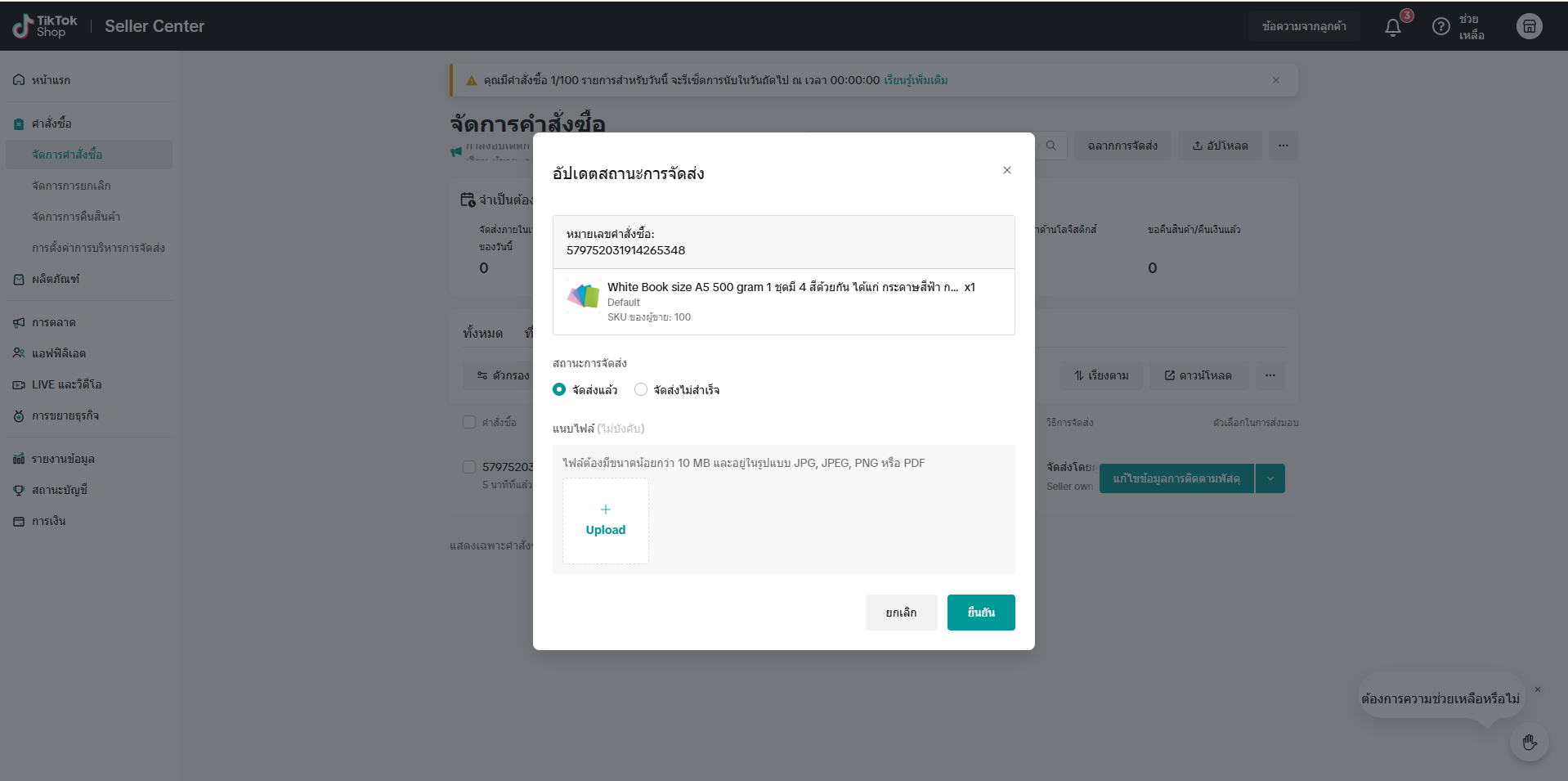Image resolution: width=1568 pixels, height=781 pixels.
Task: Open the three-dots menu beside อัปโหลด
Action: pyautogui.click(x=1283, y=146)
